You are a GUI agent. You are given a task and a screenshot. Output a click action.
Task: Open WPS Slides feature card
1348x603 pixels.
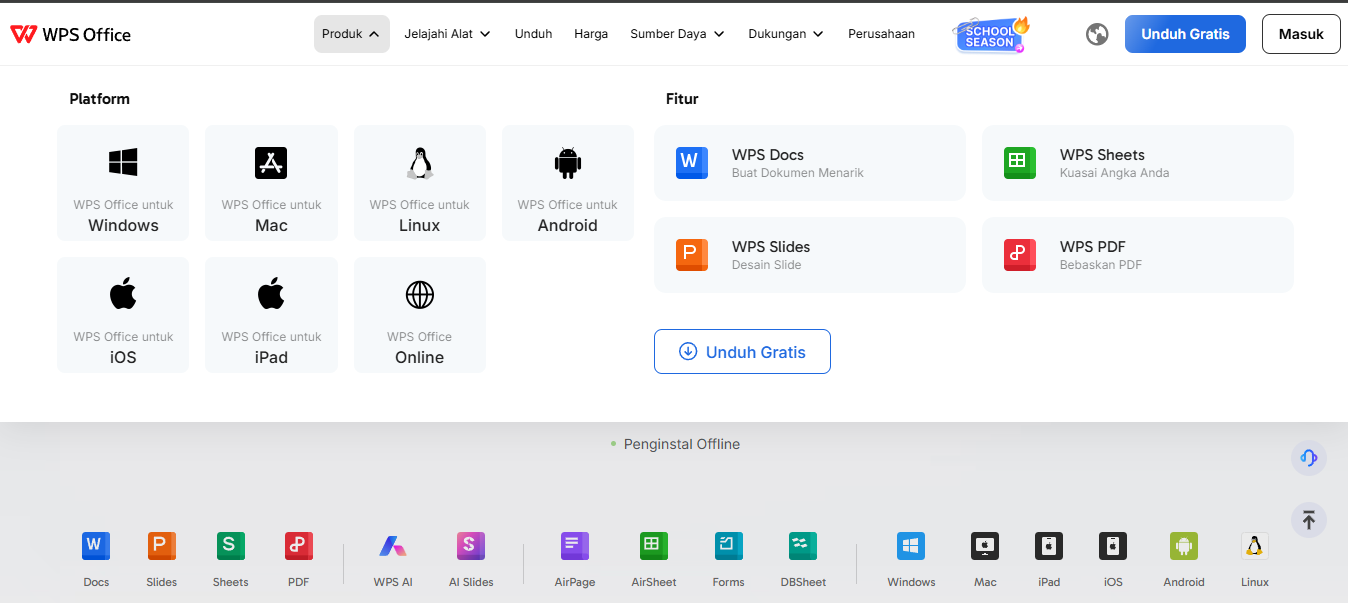click(810, 255)
